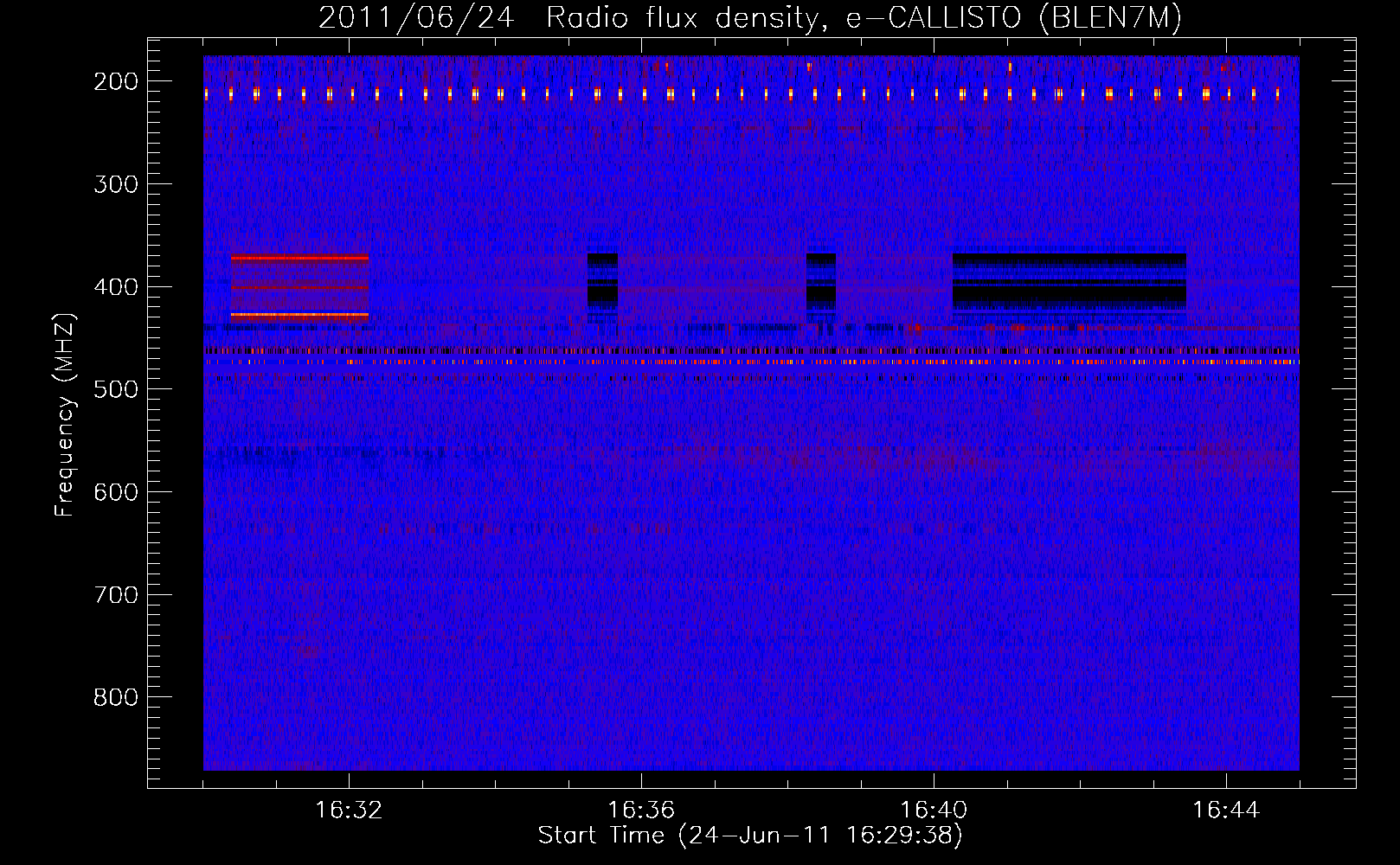Click the small black dropout block near 16:38
Screen dimensions: 1400x865
(821, 287)
